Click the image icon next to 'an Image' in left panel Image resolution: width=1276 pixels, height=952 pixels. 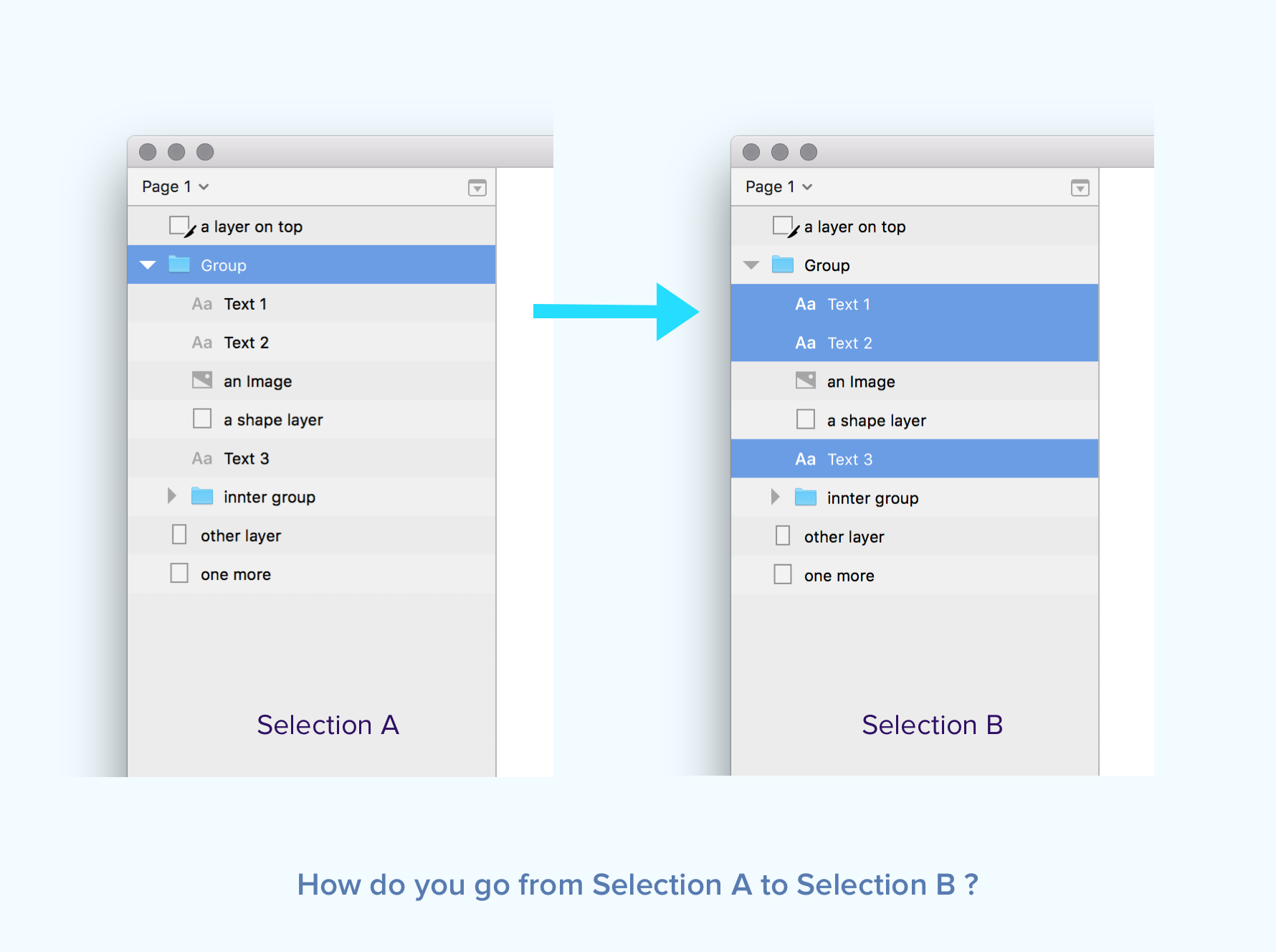point(202,380)
